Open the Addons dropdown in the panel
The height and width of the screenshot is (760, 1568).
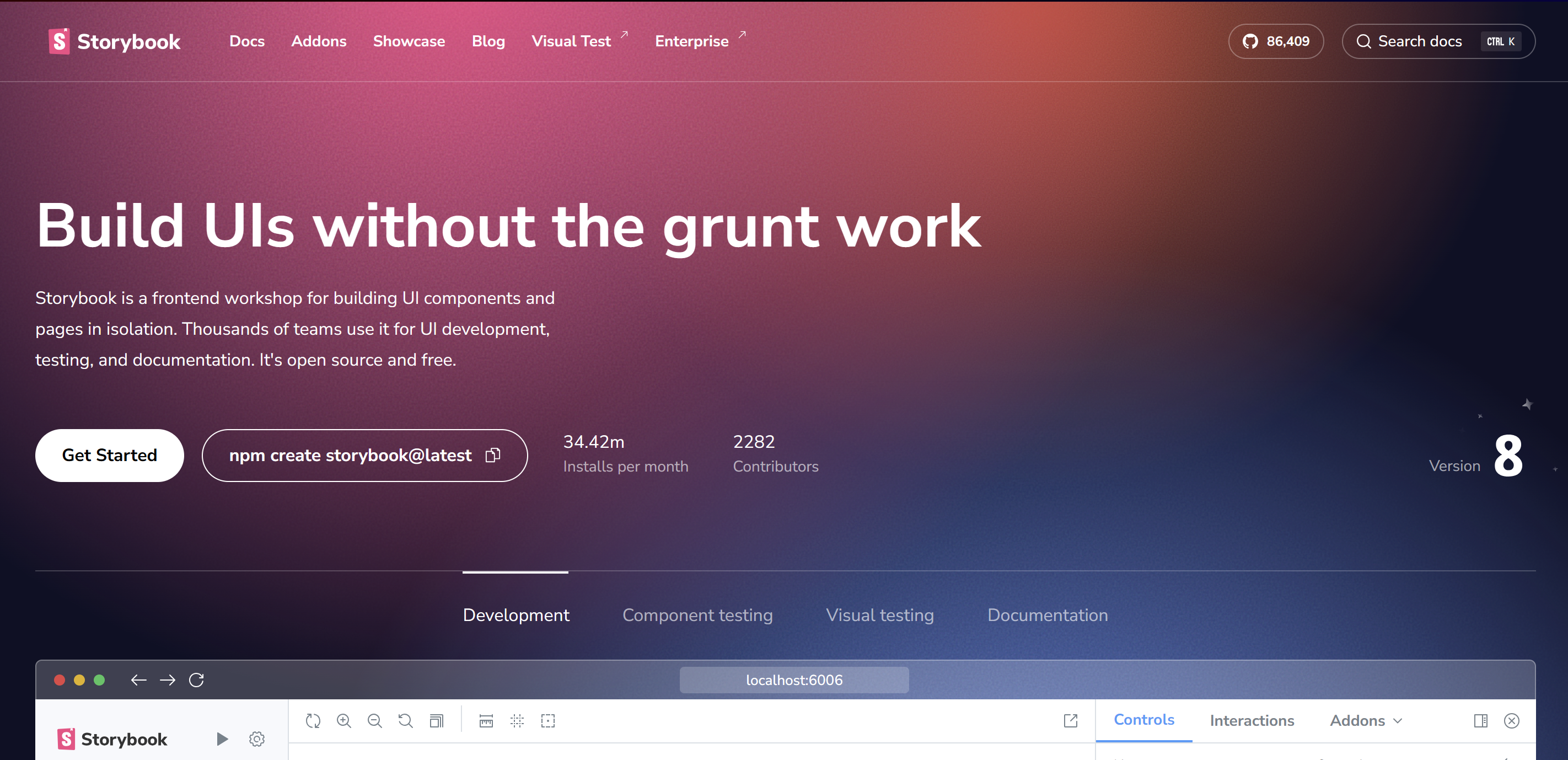point(1366,720)
